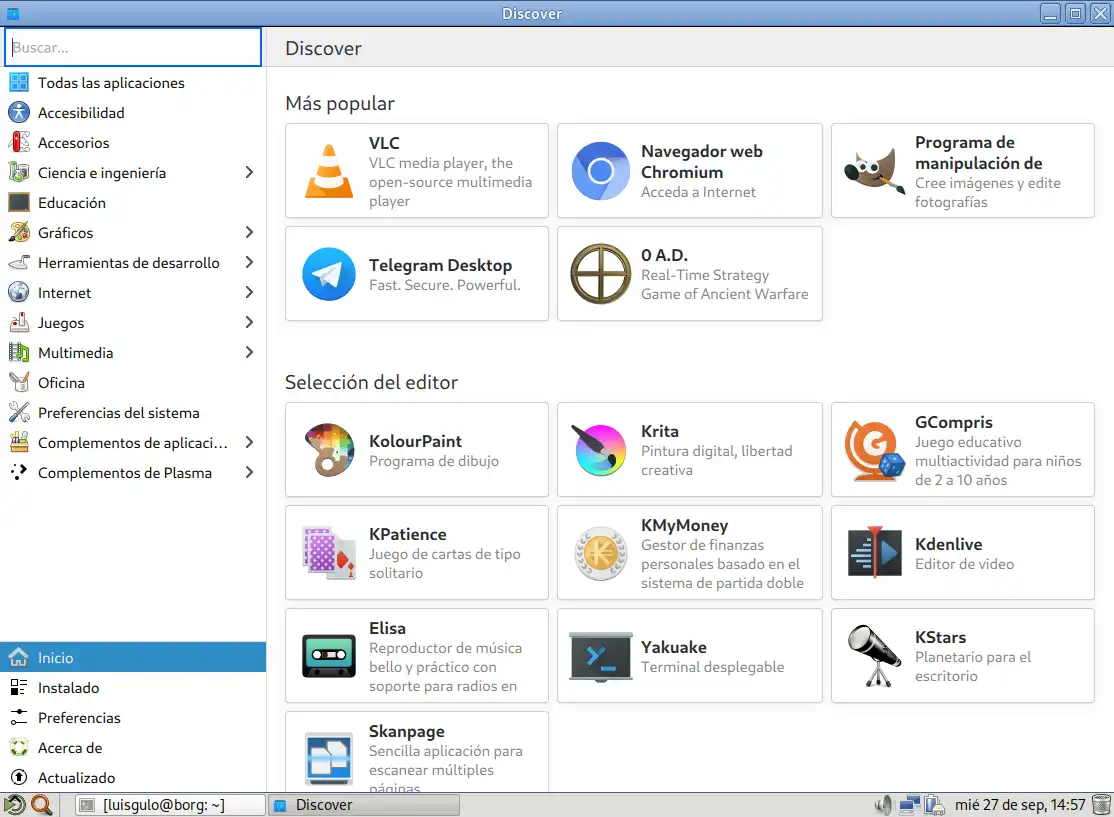1114x817 pixels.
Task: Select Todas las aplicaciones category
Action: point(133,82)
